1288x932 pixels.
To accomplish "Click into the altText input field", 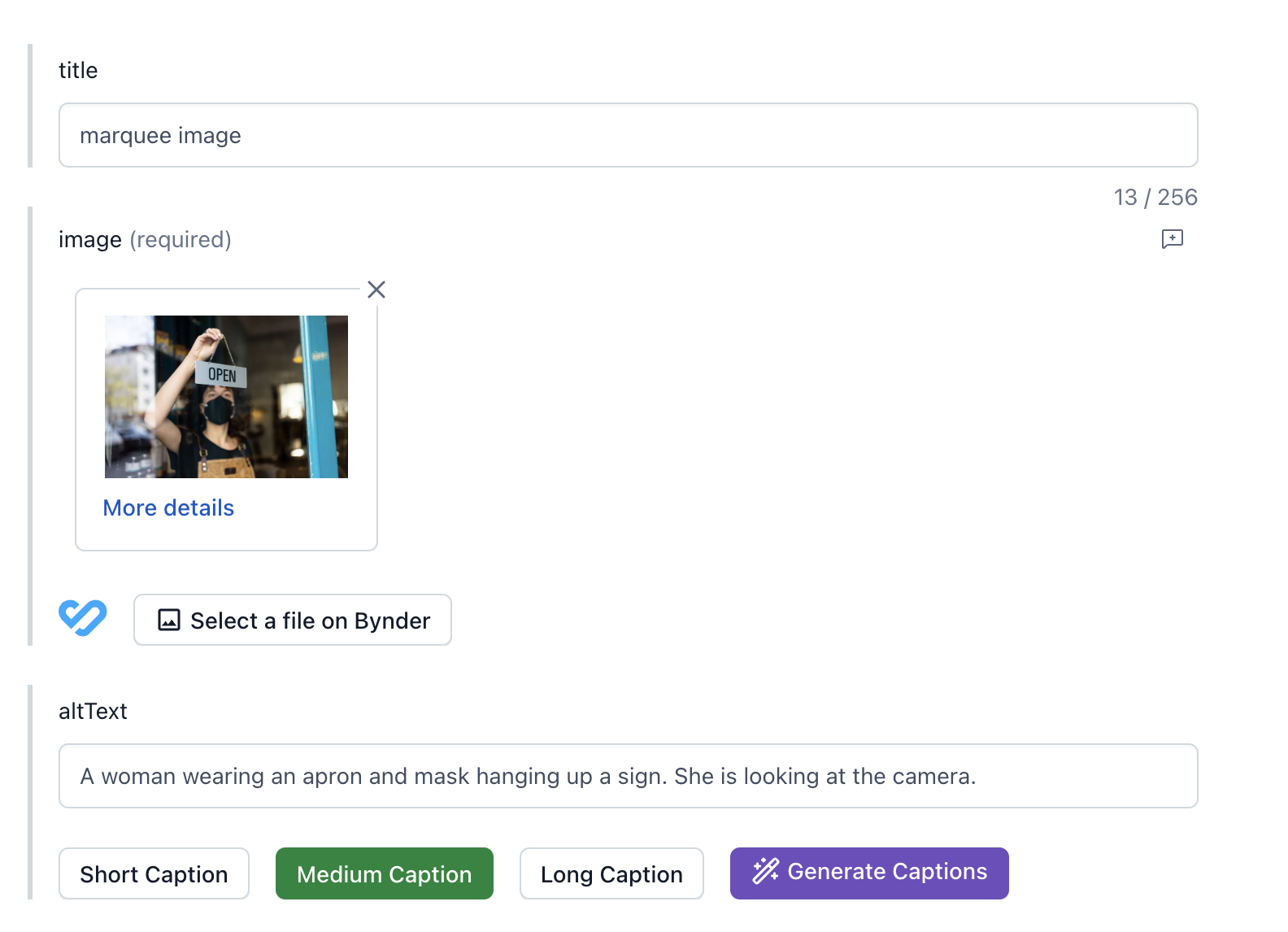I will click(628, 777).
